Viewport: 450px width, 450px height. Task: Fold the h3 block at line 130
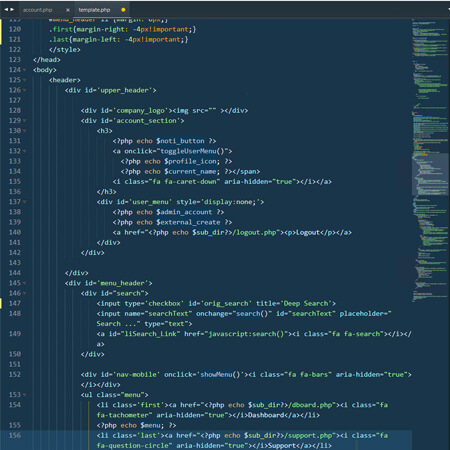click(24, 131)
